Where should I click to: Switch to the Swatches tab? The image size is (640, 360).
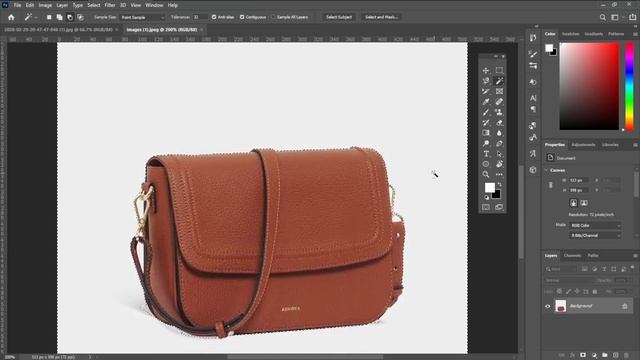[x=571, y=34]
